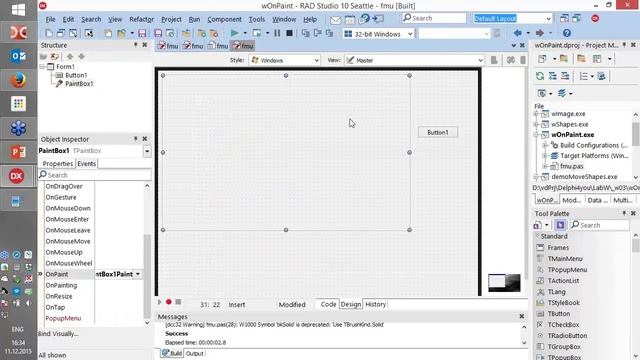
Task: Click the IDE Insight Search field
Action: pos(433,18)
